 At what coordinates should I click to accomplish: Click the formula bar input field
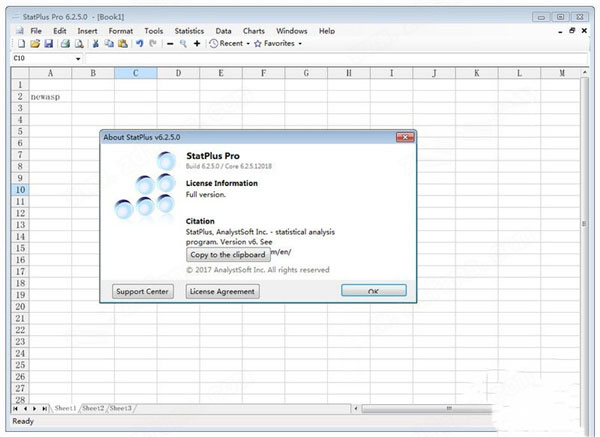tap(336, 59)
